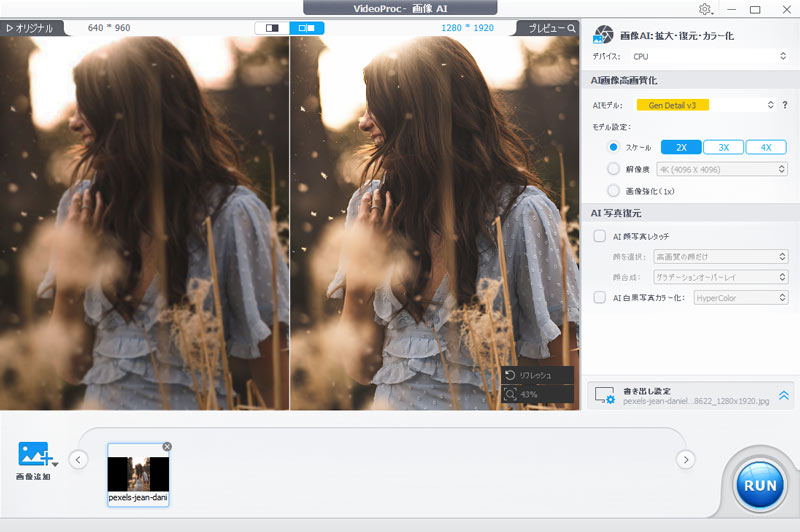This screenshot has height=532, width=800.
Task: Click the 書き出し設定 monitor gear icon
Action: pyautogui.click(x=605, y=395)
